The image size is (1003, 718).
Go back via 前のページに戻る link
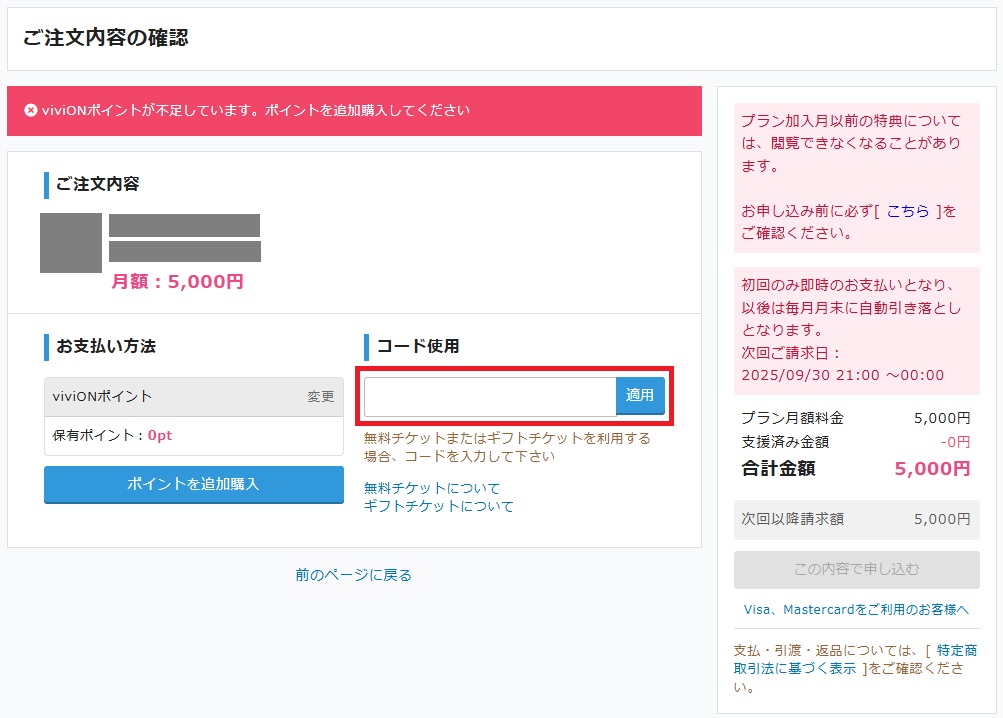click(x=353, y=575)
